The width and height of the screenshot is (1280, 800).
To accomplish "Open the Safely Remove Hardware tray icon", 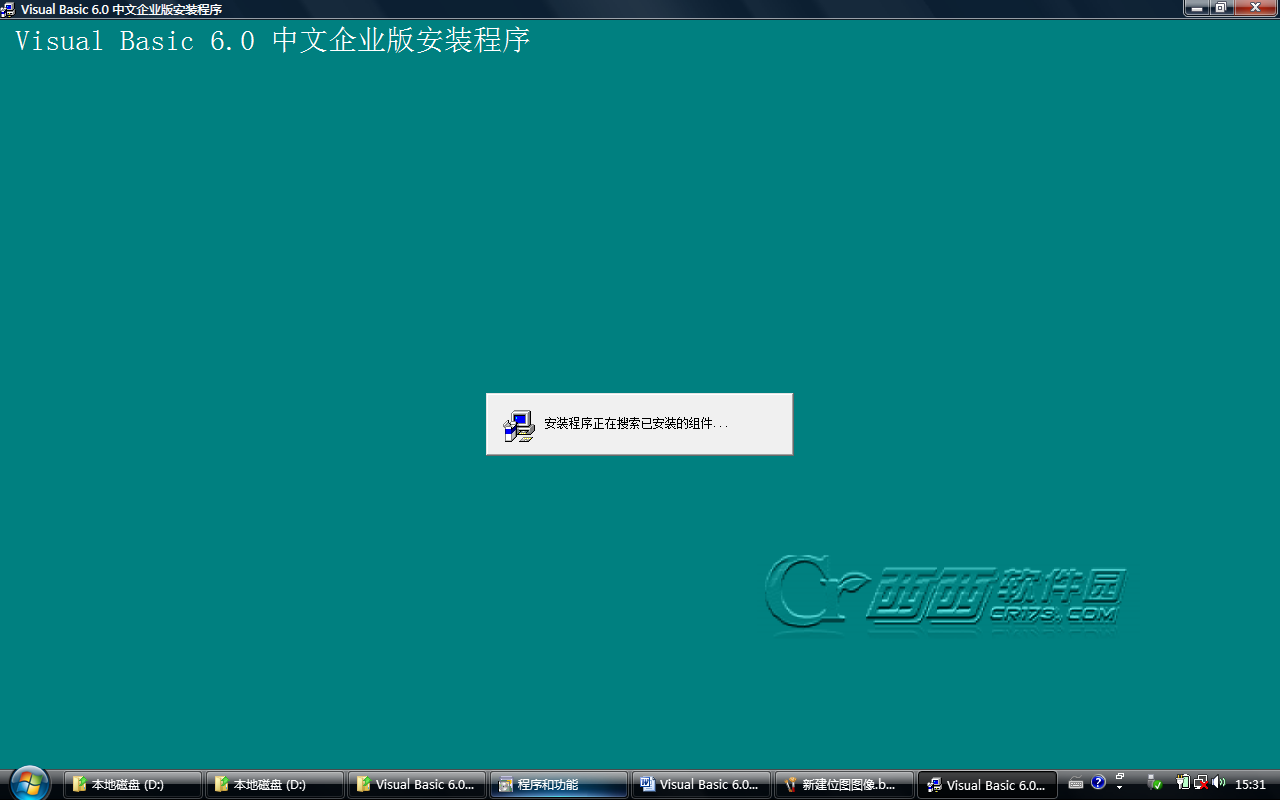I will click(x=1154, y=783).
